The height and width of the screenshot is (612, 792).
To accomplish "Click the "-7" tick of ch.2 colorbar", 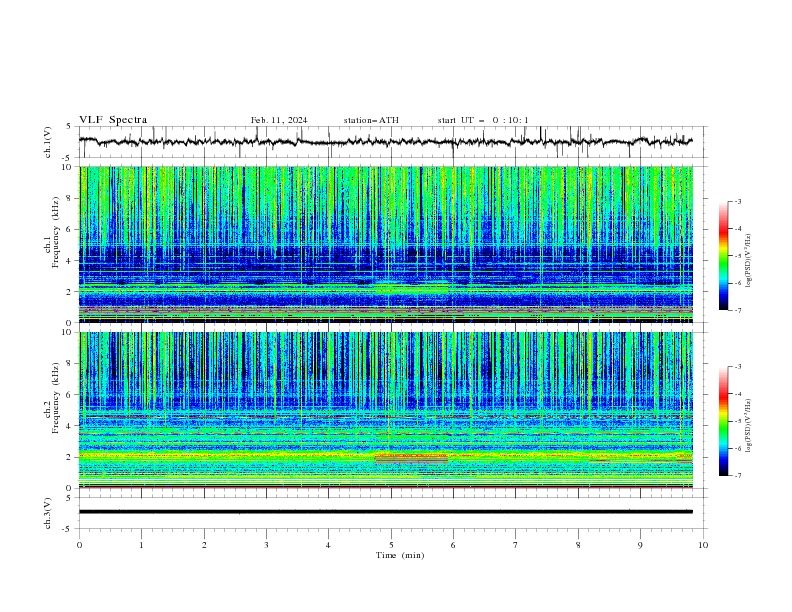I will [x=738, y=476].
